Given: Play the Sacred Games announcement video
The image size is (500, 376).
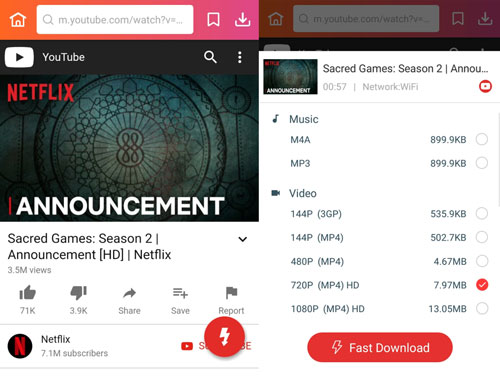Looking at the screenshot, I should coord(129,148).
